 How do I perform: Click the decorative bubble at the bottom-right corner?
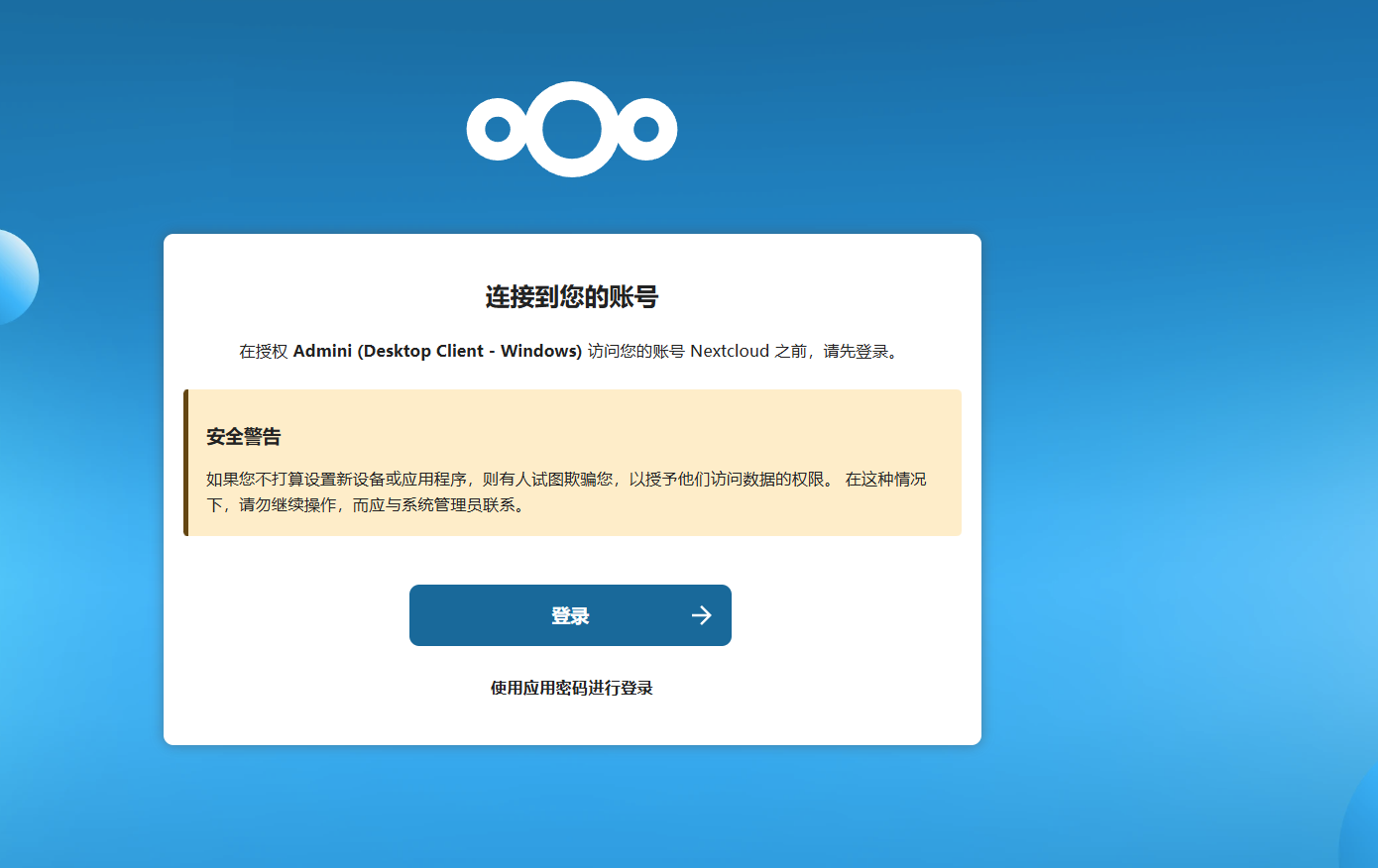pyautogui.click(x=1362, y=832)
